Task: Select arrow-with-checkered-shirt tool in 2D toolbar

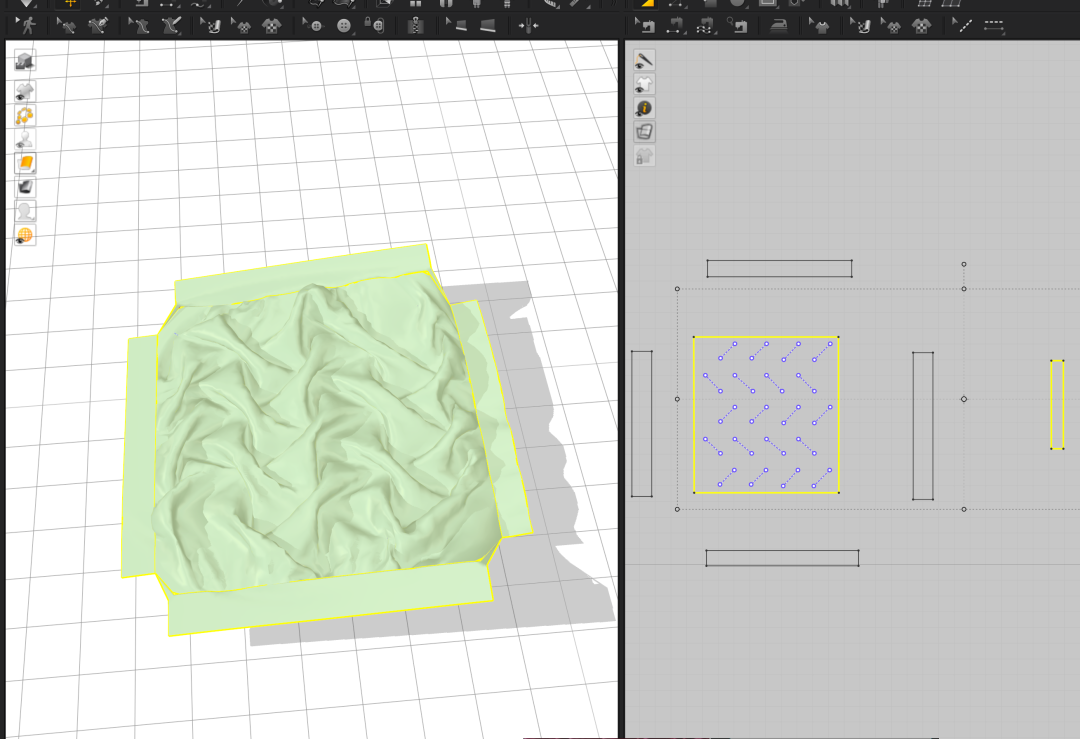Action: click(x=891, y=26)
